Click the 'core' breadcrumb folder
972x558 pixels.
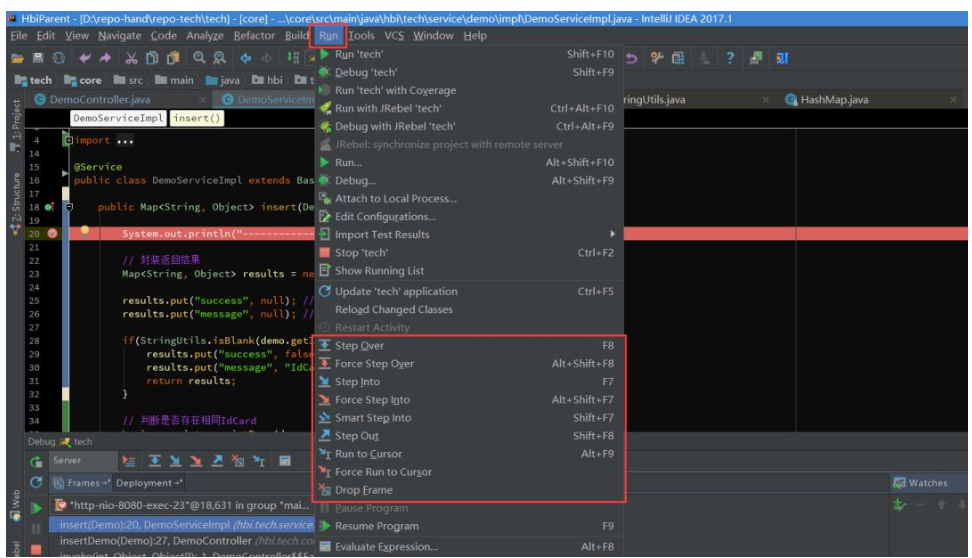click(x=83, y=80)
